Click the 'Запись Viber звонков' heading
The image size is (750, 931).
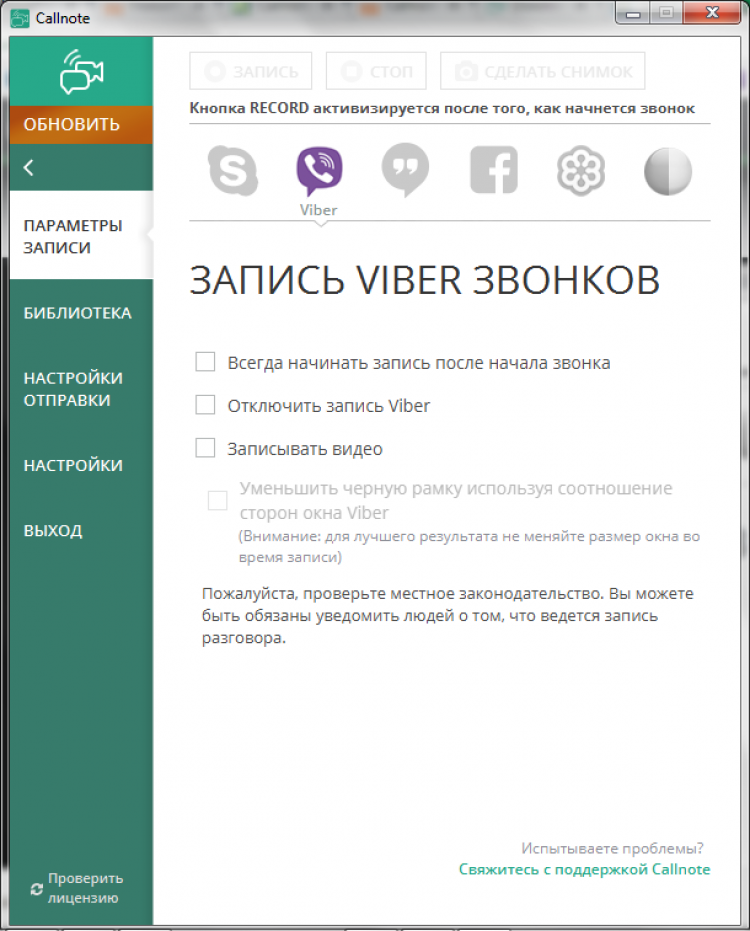tap(425, 280)
